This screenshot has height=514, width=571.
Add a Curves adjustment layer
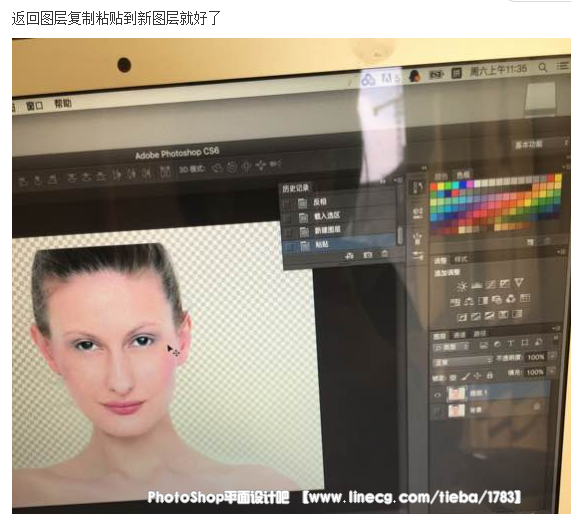point(491,284)
